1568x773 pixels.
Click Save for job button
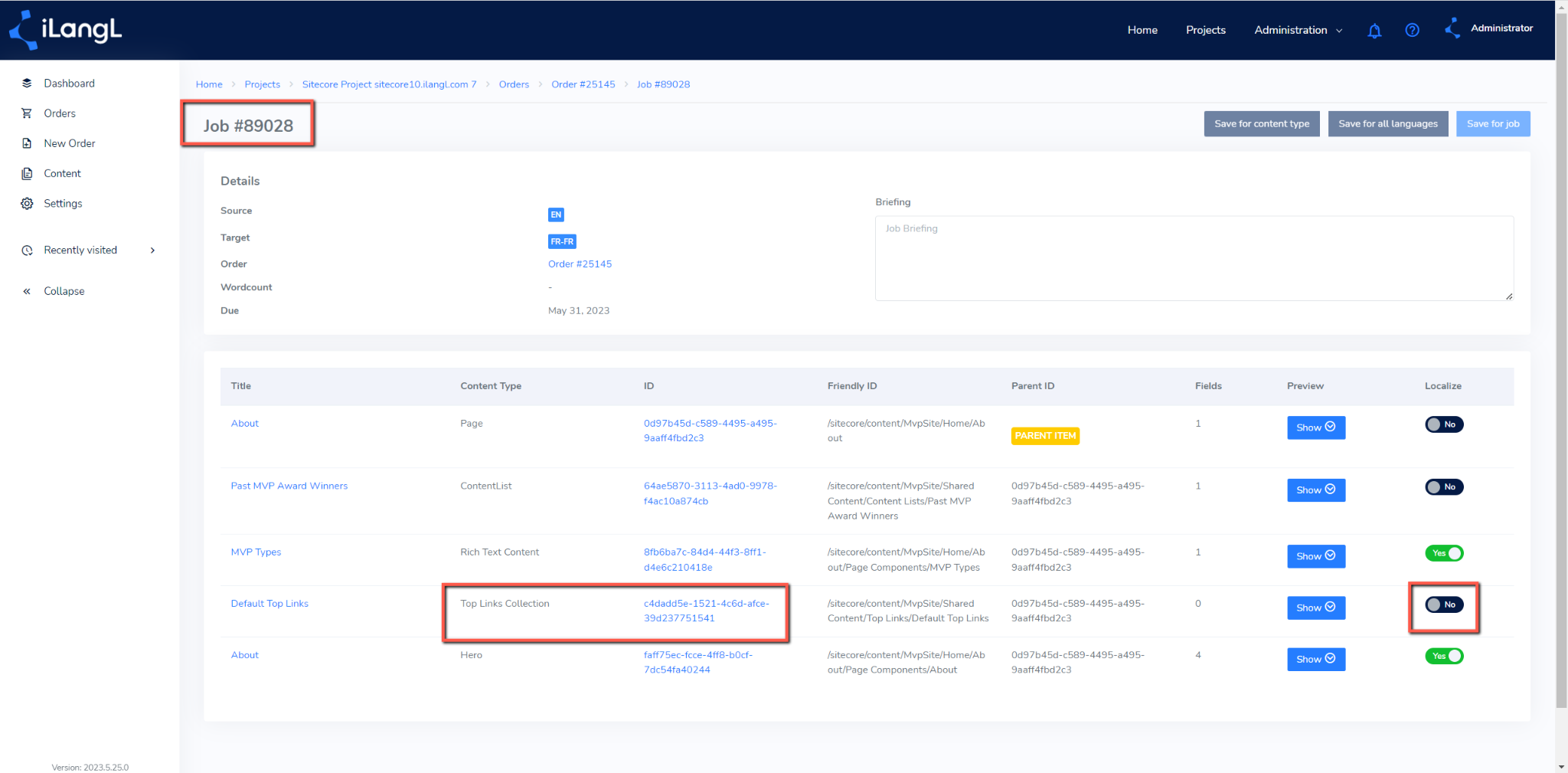pyautogui.click(x=1493, y=123)
